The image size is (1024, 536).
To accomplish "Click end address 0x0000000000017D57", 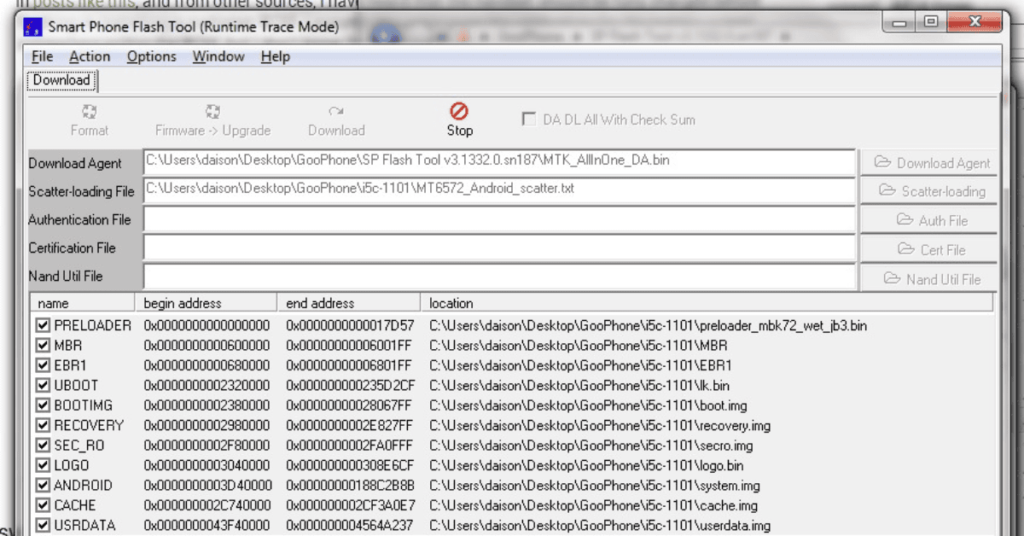I will [349, 325].
